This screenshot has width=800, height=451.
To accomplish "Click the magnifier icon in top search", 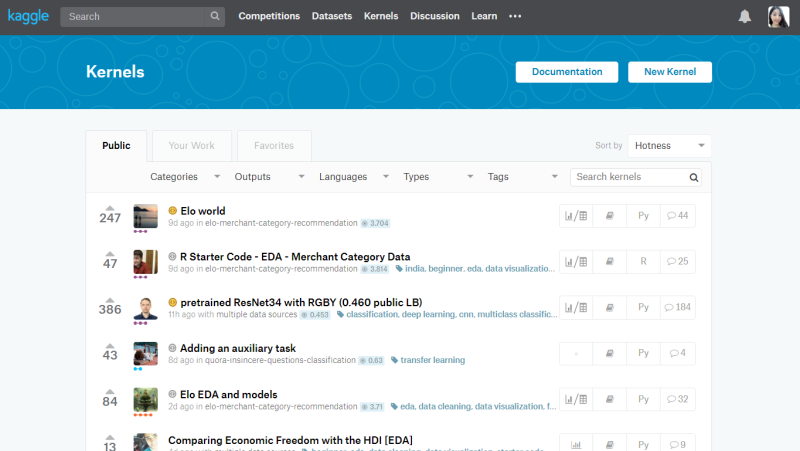I will click(215, 16).
